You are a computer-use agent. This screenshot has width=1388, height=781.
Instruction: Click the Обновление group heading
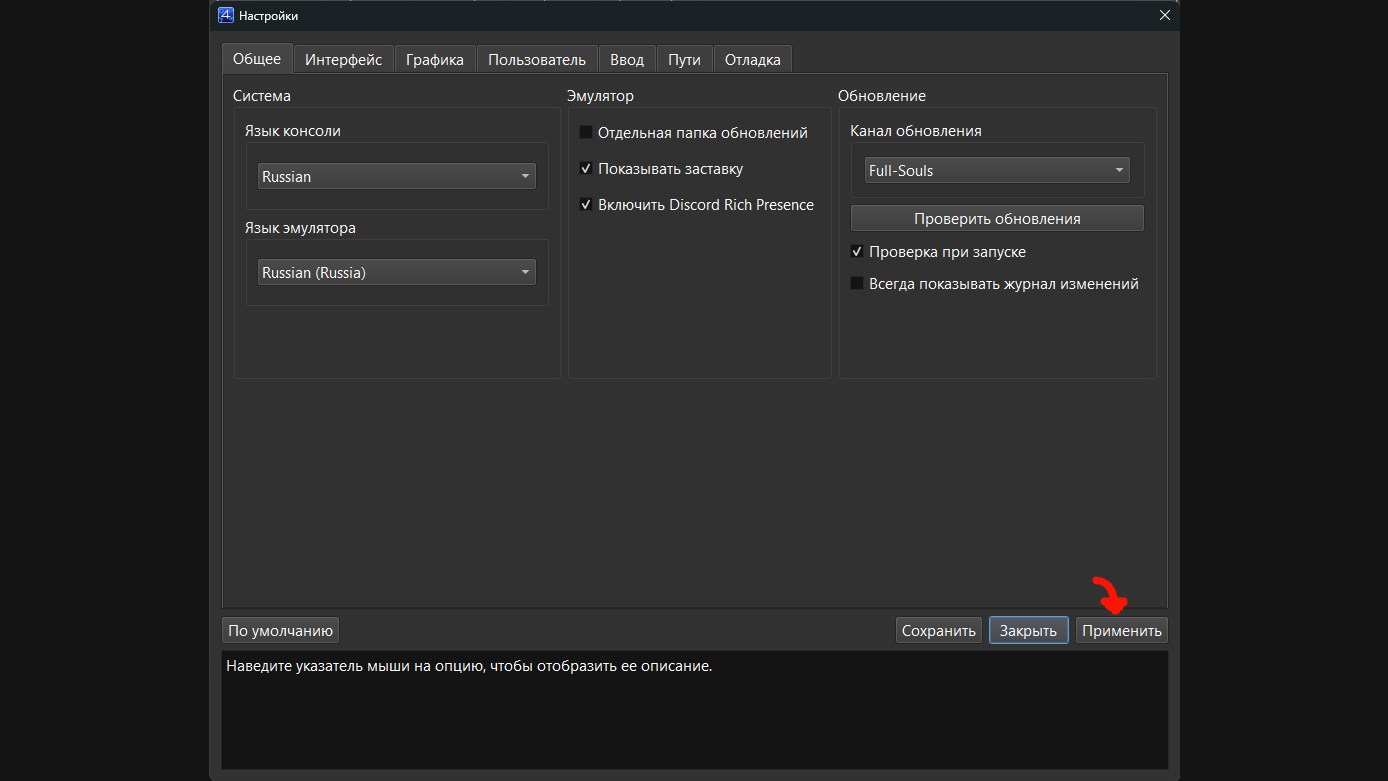coord(882,96)
